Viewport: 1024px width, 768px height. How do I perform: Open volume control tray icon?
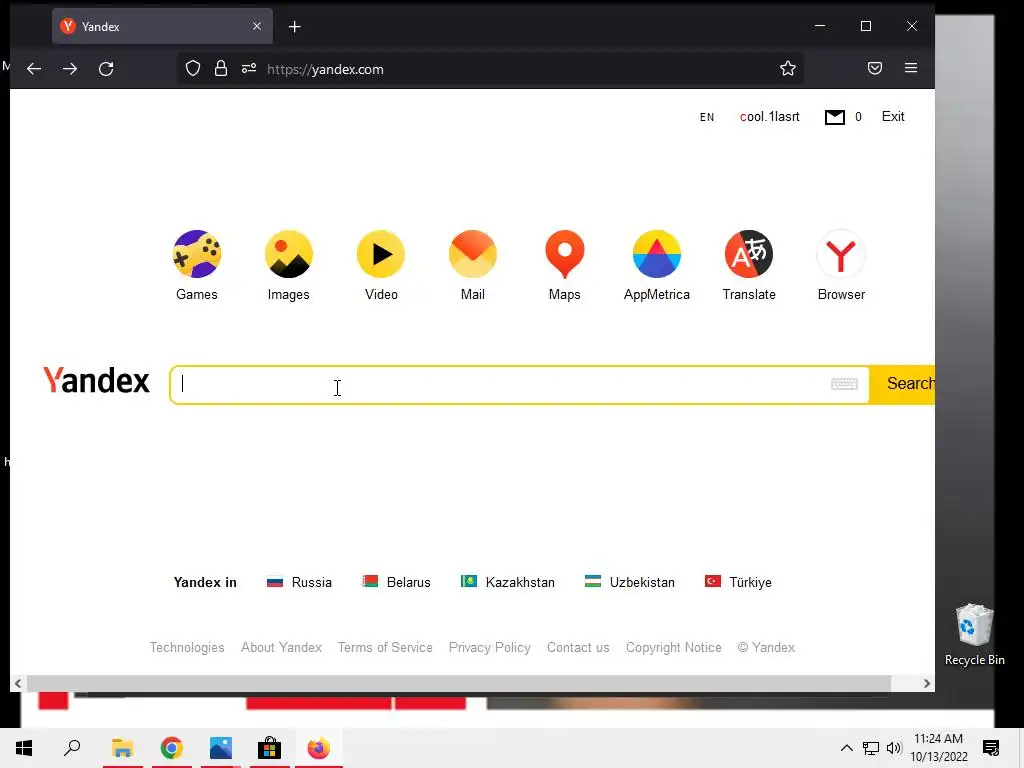pyautogui.click(x=894, y=748)
